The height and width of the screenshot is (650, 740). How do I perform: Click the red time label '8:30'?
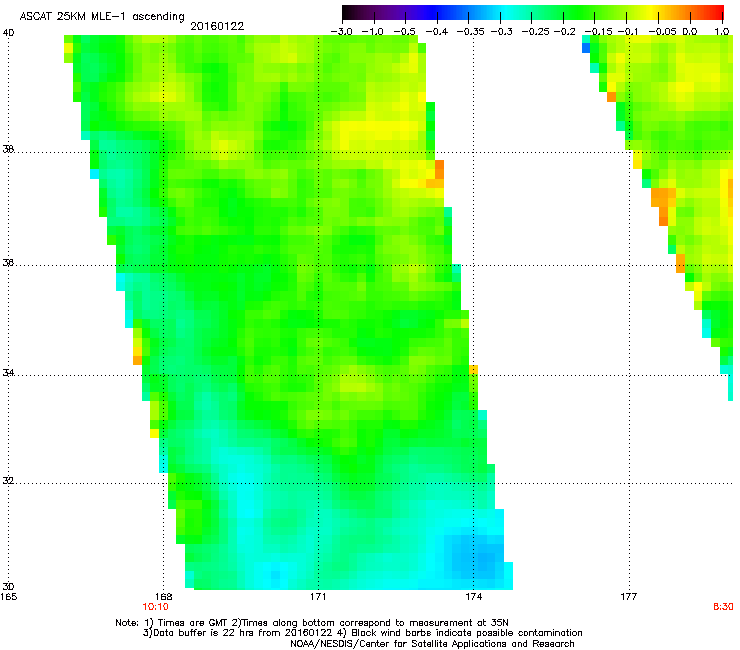(x=723, y=607)
